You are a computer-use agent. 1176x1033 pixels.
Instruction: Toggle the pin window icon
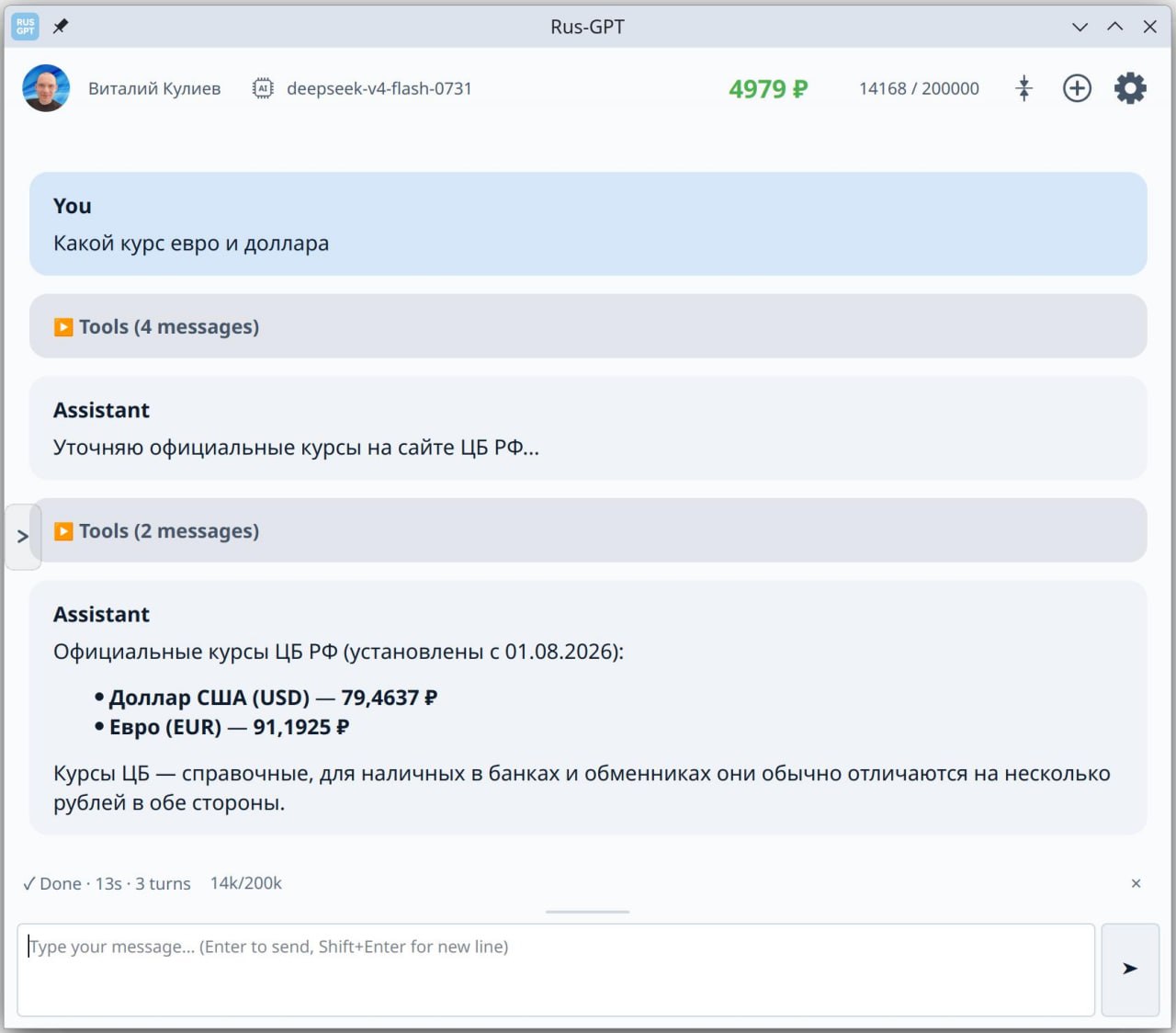pyautogui.click(x=61, y=27)
